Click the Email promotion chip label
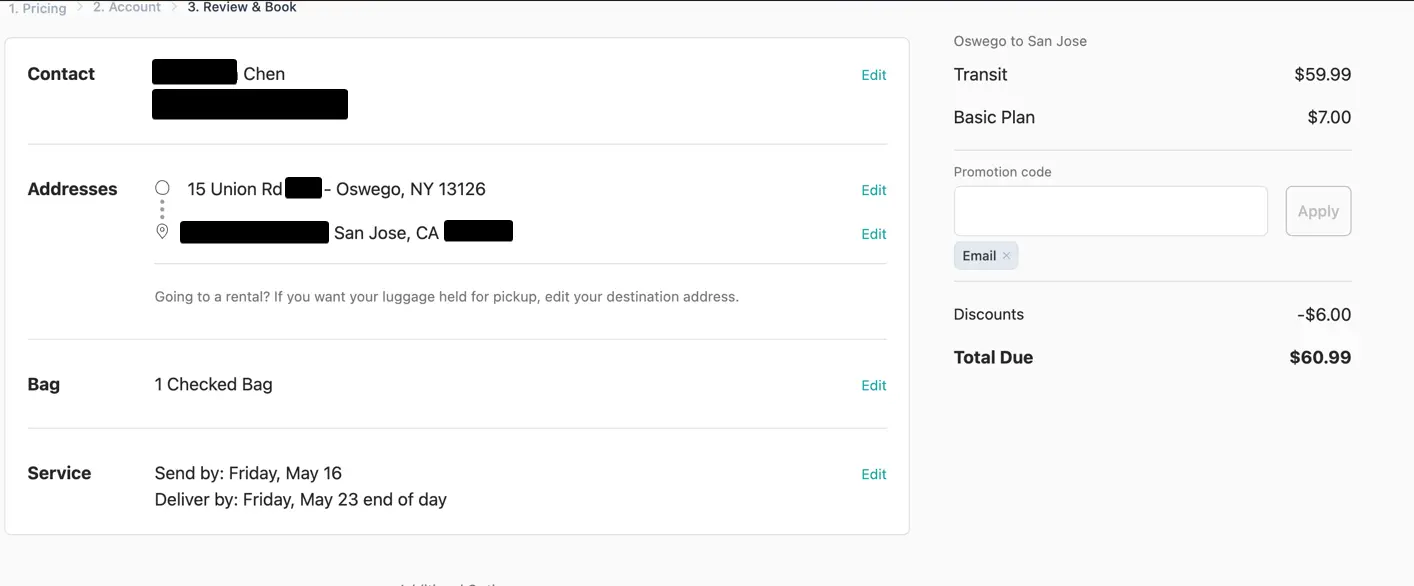1414x586 pixels. tap(979, 256)
